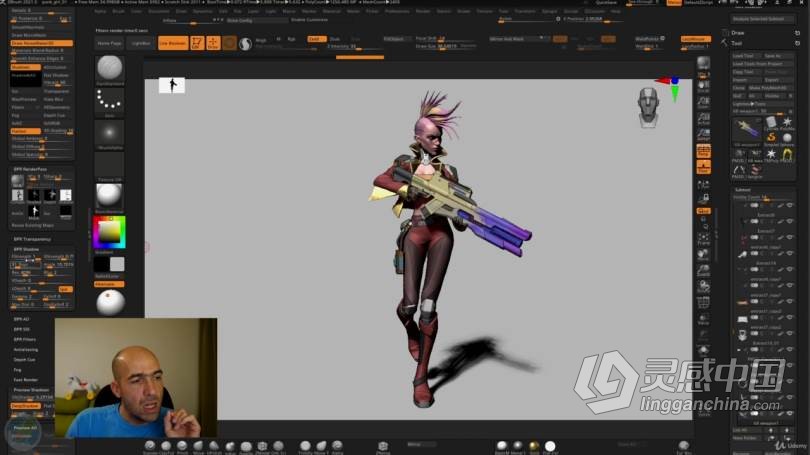This screenshot has height=455, width=810.
Task: Click the Frame mesh button
Action: click(703, 240)
